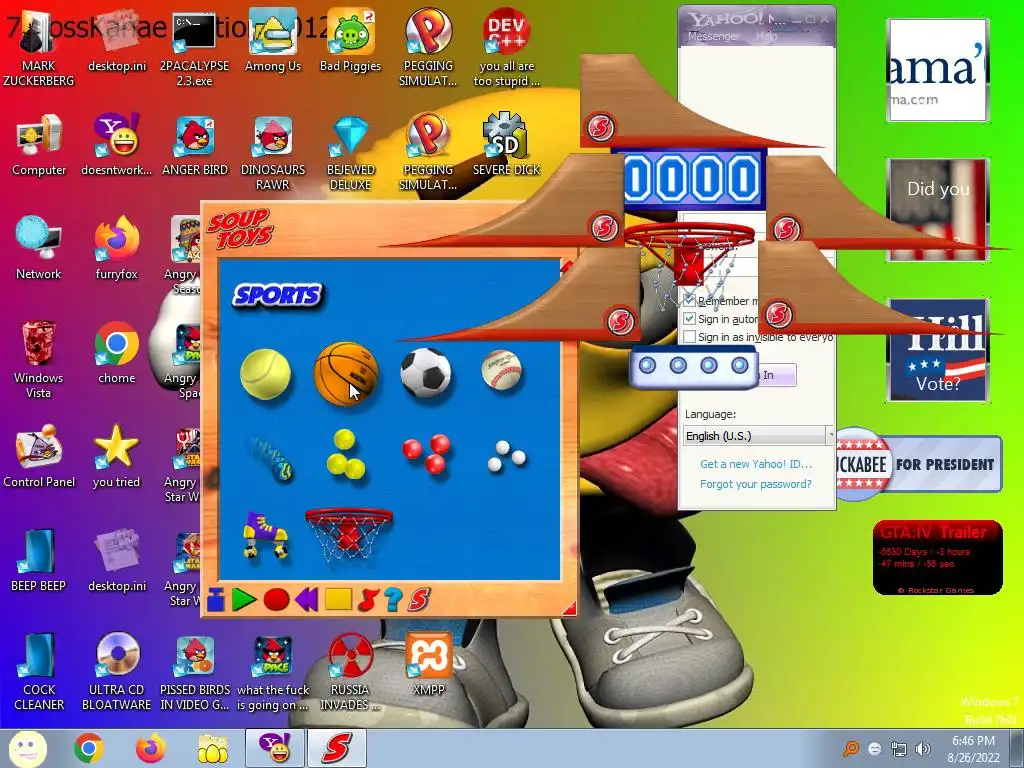Switch to Yahoo Messenger taskbar button
This screenshot has height=768, width=1024.
tap(274, 748)
